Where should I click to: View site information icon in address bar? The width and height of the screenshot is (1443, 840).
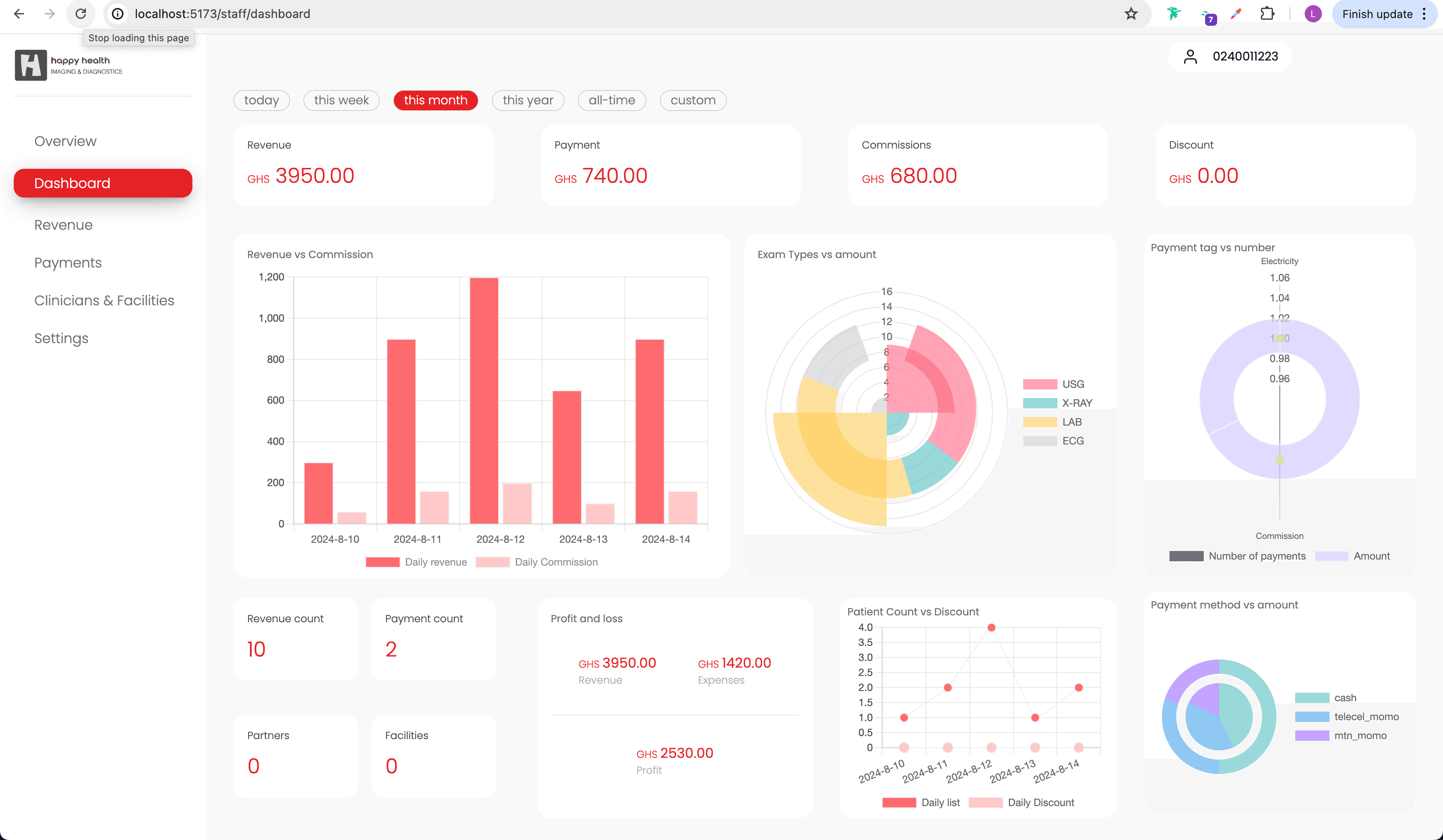click(x=118, y=14)
